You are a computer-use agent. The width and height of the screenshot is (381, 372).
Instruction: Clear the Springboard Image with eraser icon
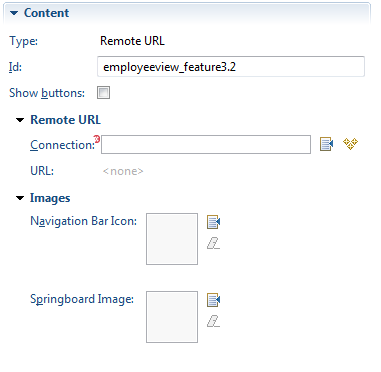tap(213, 321)
